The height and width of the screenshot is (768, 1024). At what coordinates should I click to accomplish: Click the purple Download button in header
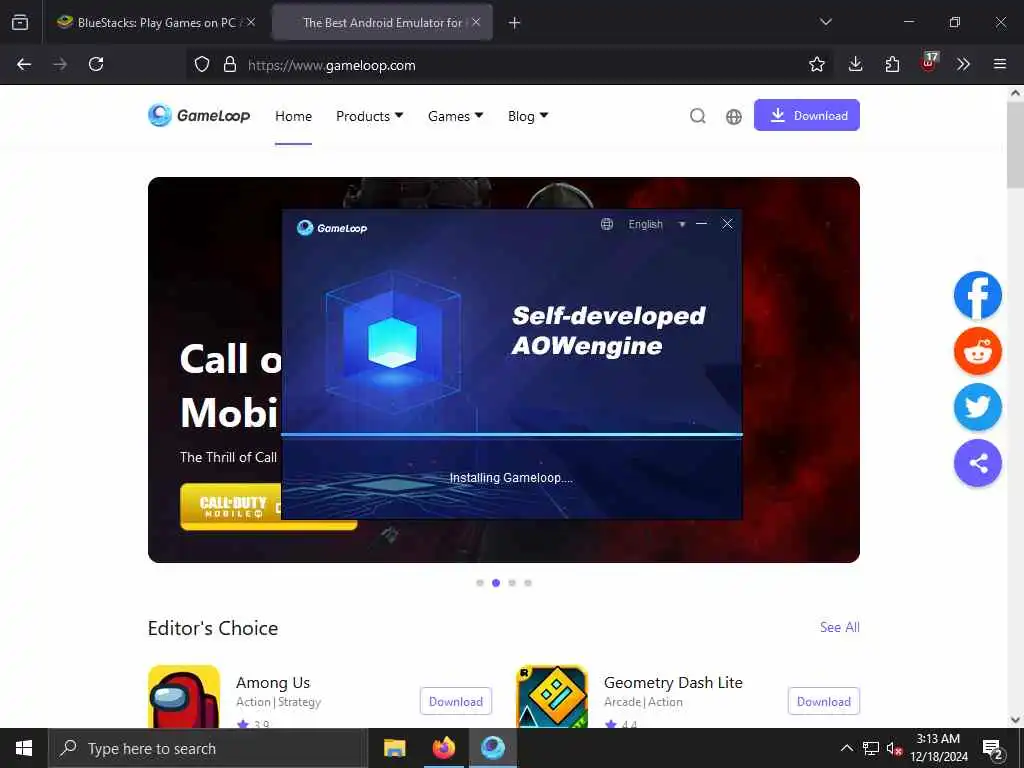[x=807, y=115]
